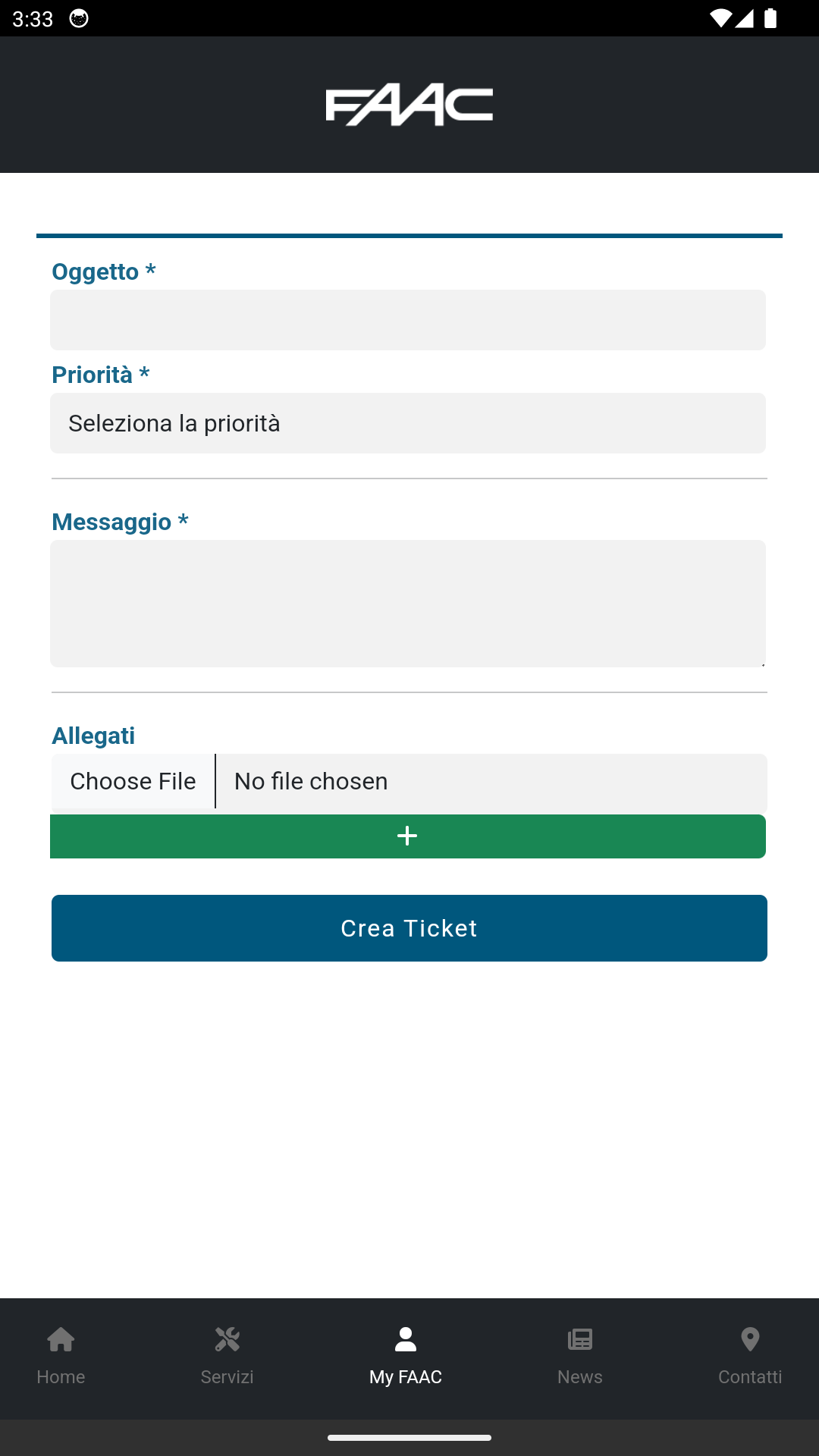Tap the No file chosen area
819x1456 pixels.
[491, 781]
